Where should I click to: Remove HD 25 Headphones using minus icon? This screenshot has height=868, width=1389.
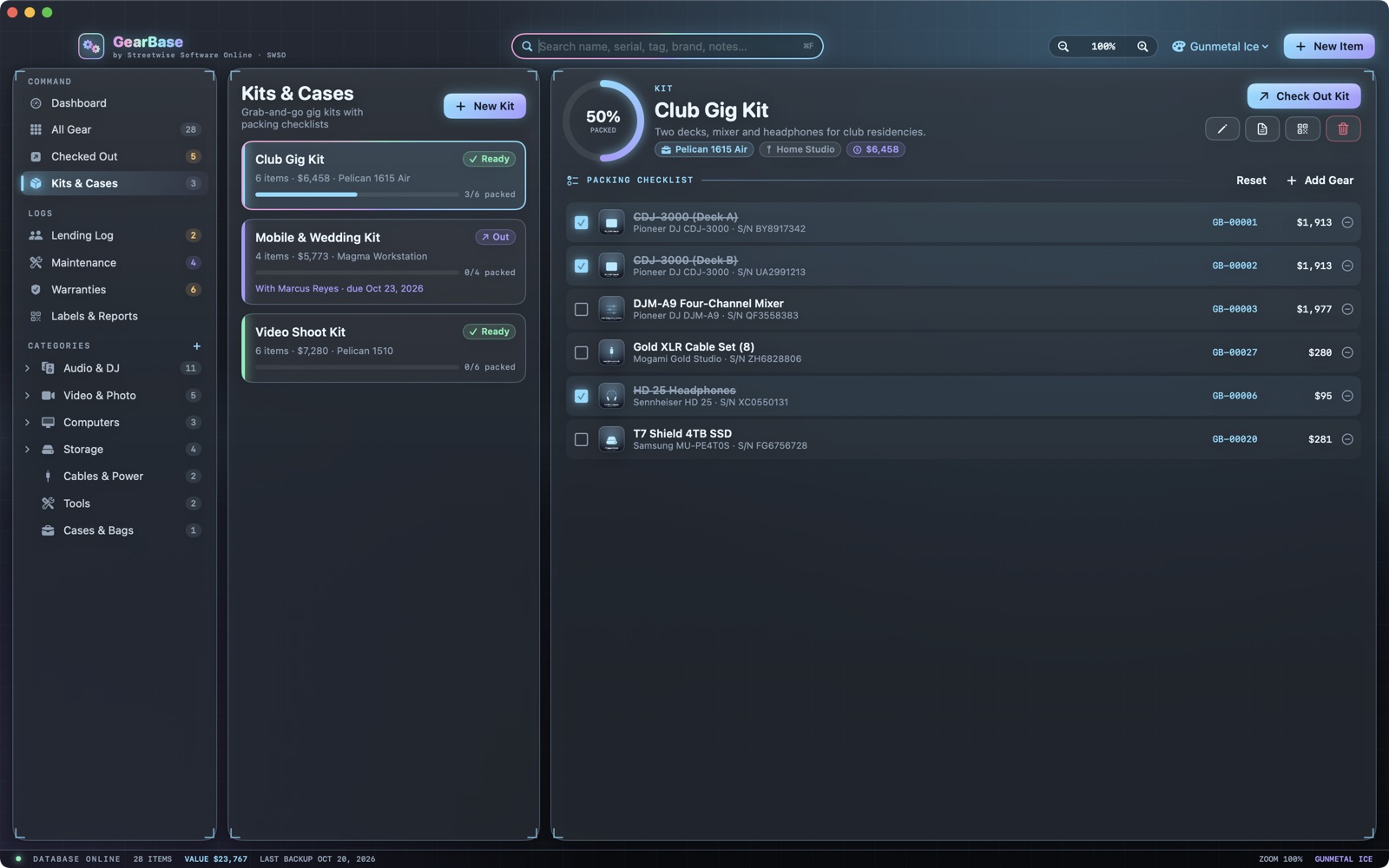(x=1347, y=396)
